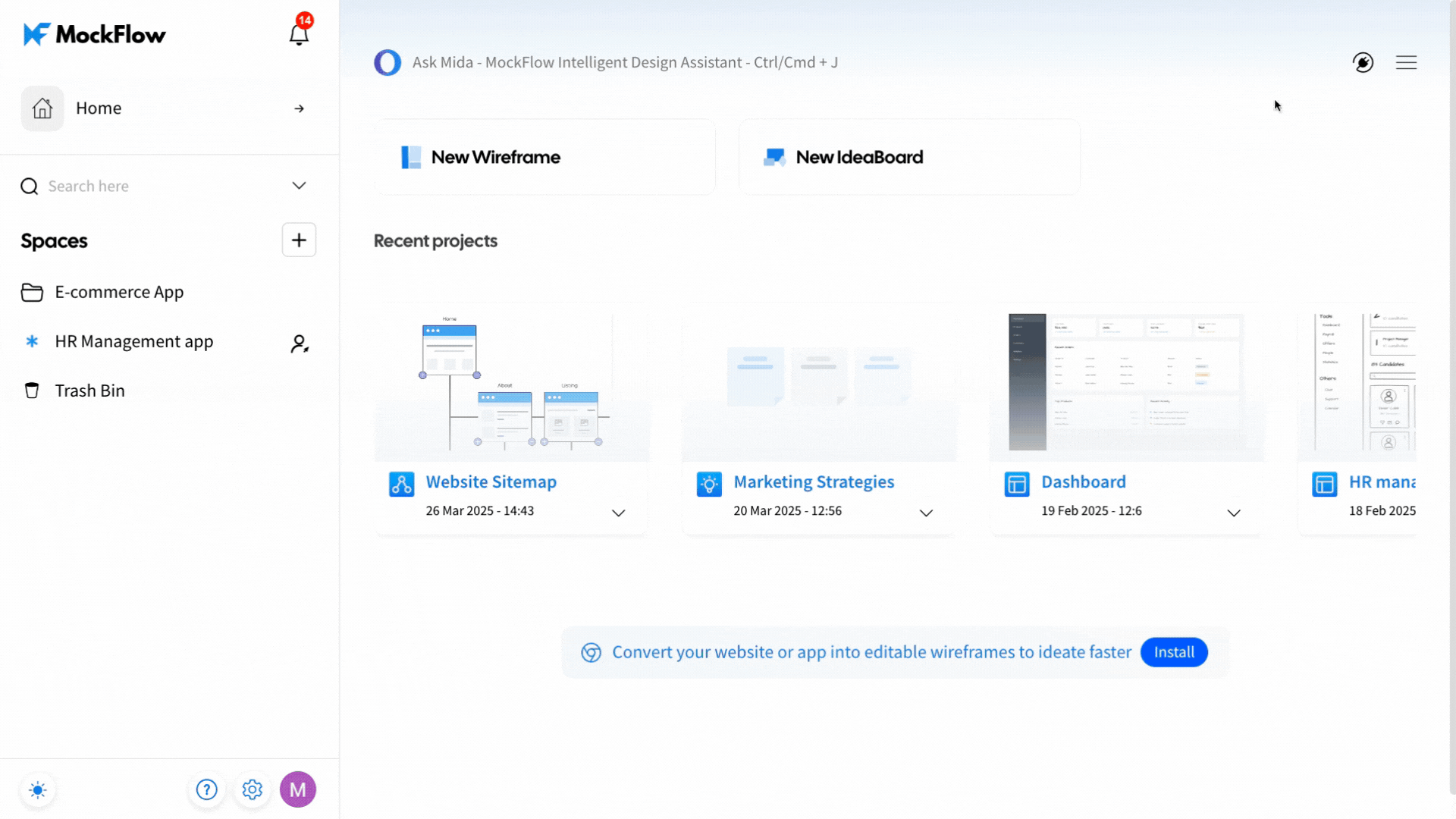Screen dimensions: 1456x819
Task: Open the M profile avatar
Action: (x=298, y=789)
